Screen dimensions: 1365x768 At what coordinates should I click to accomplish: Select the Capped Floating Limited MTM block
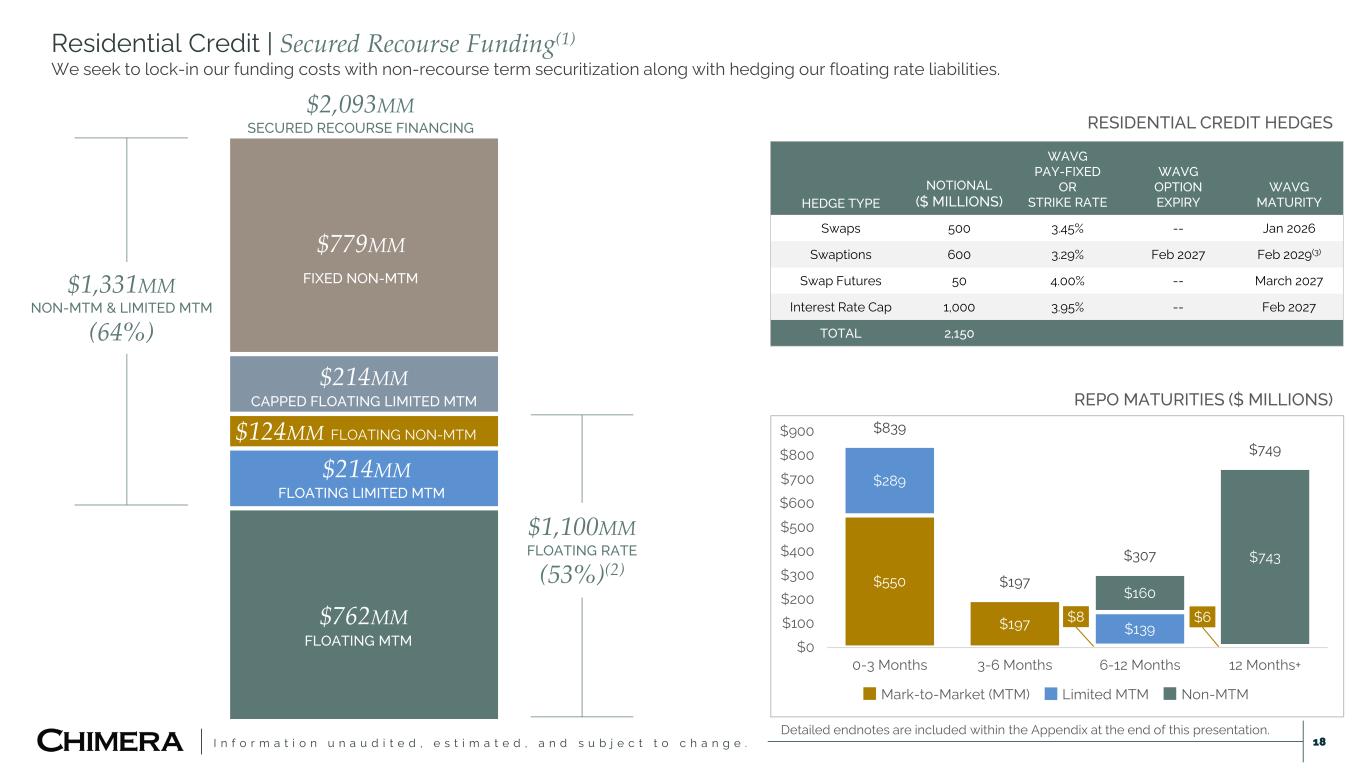pos(363,383)
